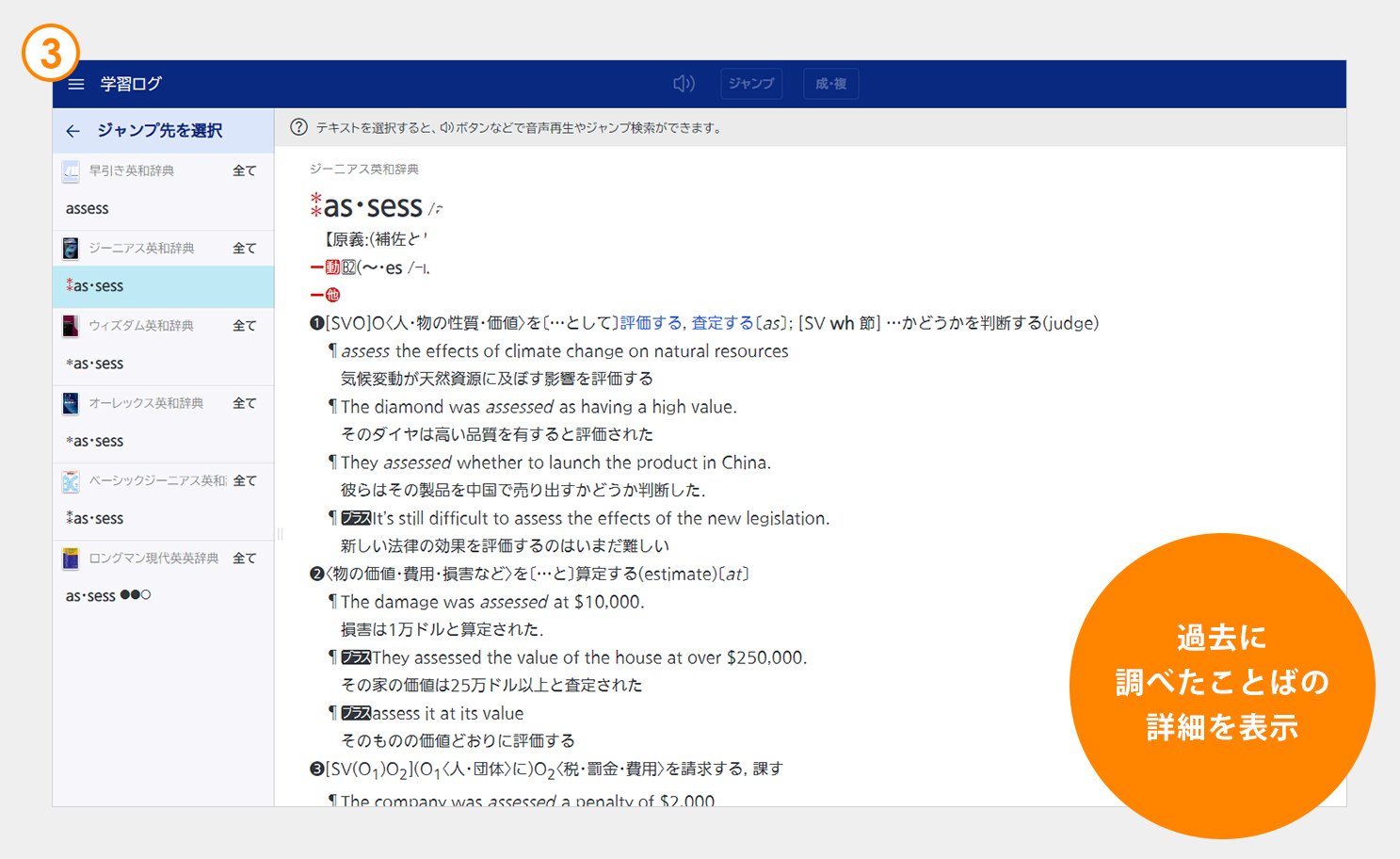Show 全て results for ロングマン現代英英辞典
Image resolution: width=1400 pixels, height=859 pixels.
244,559
